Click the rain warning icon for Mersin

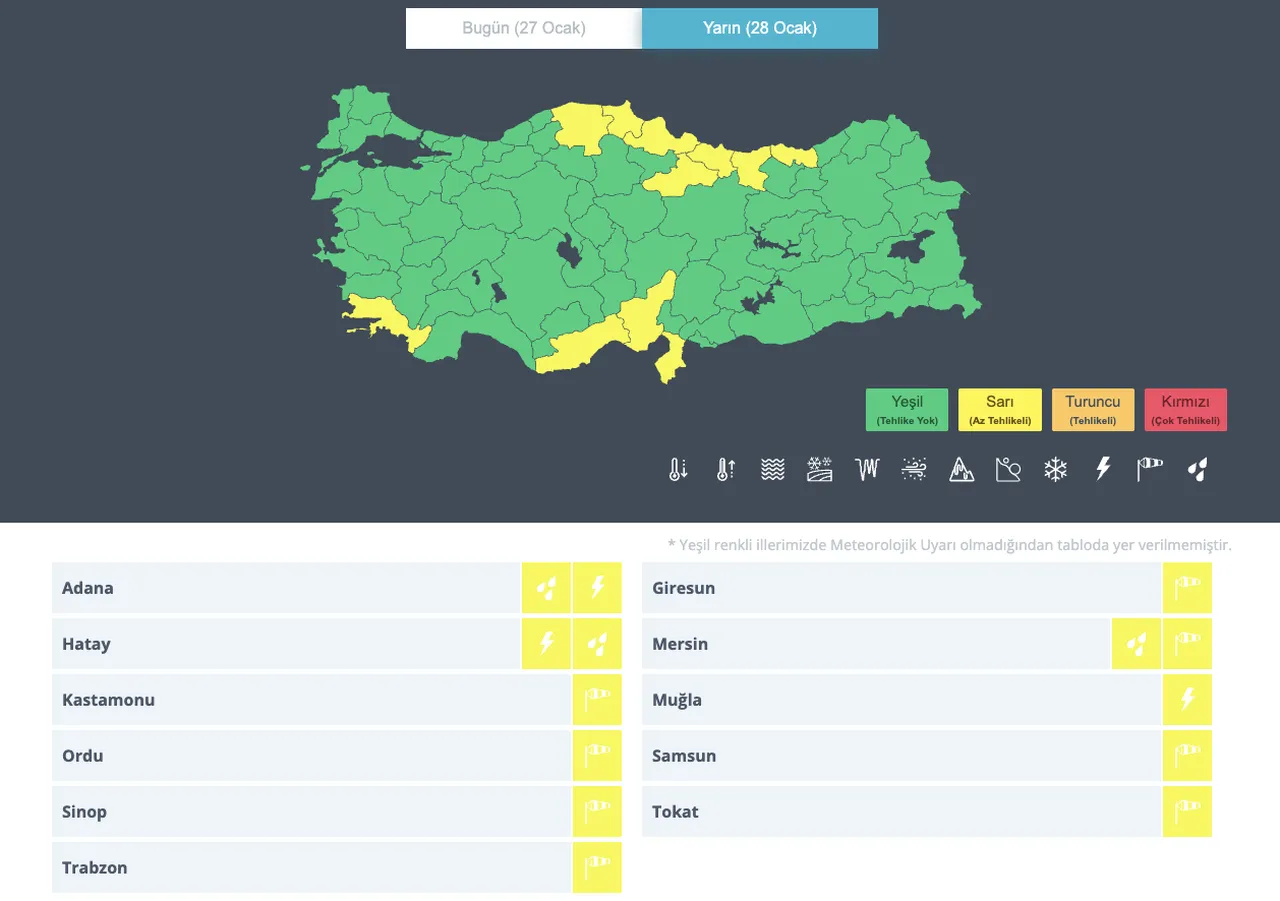point(1136,643)
